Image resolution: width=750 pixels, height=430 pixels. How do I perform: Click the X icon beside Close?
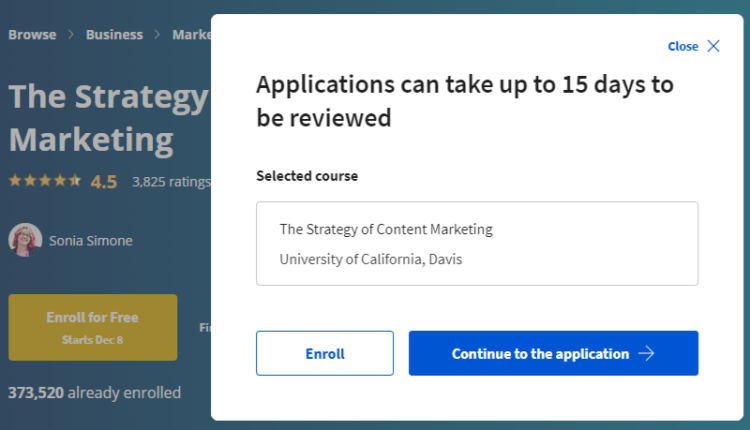tap(713, 46)
